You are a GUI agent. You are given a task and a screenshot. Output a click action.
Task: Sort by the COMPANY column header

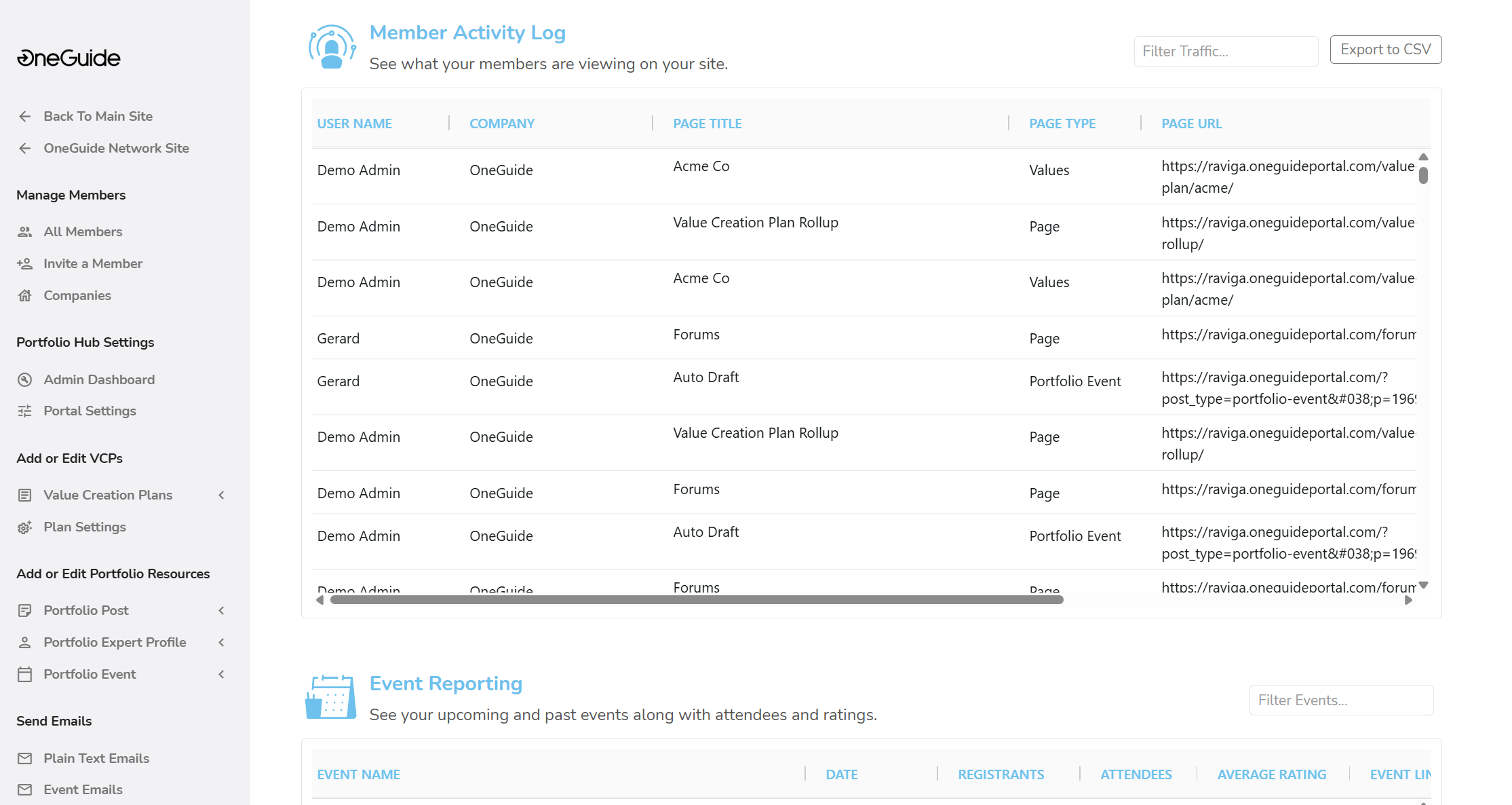[x=503, y=124]
